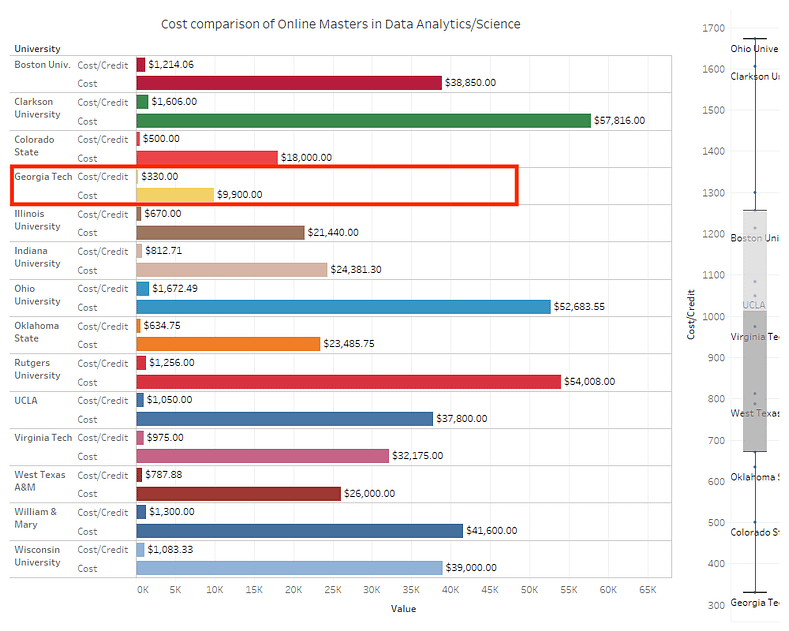
Task: Select the 'Georgia Te' label in box plot
Action: tap(755, 603)
